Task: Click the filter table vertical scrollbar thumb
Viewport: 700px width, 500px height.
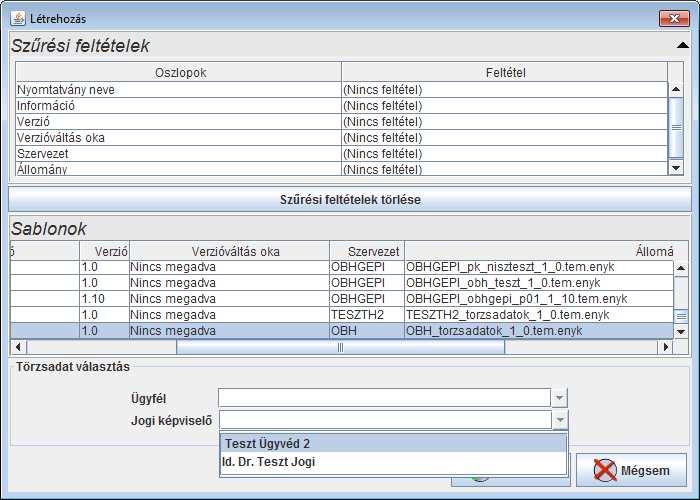Action: tap(676, 127)
